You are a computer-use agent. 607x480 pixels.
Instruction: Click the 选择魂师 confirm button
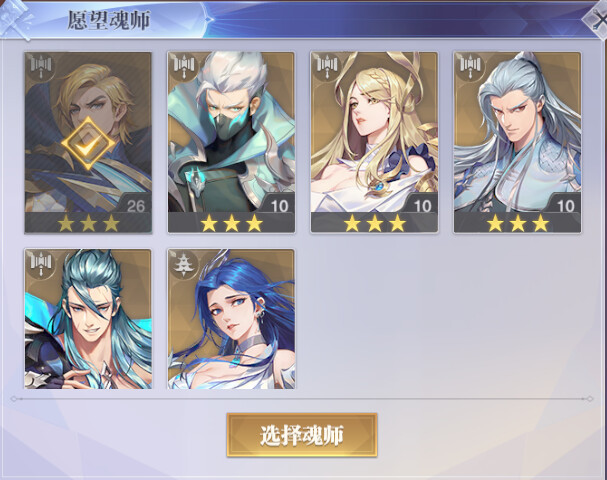pyautogui.click(x=302, y=435)
